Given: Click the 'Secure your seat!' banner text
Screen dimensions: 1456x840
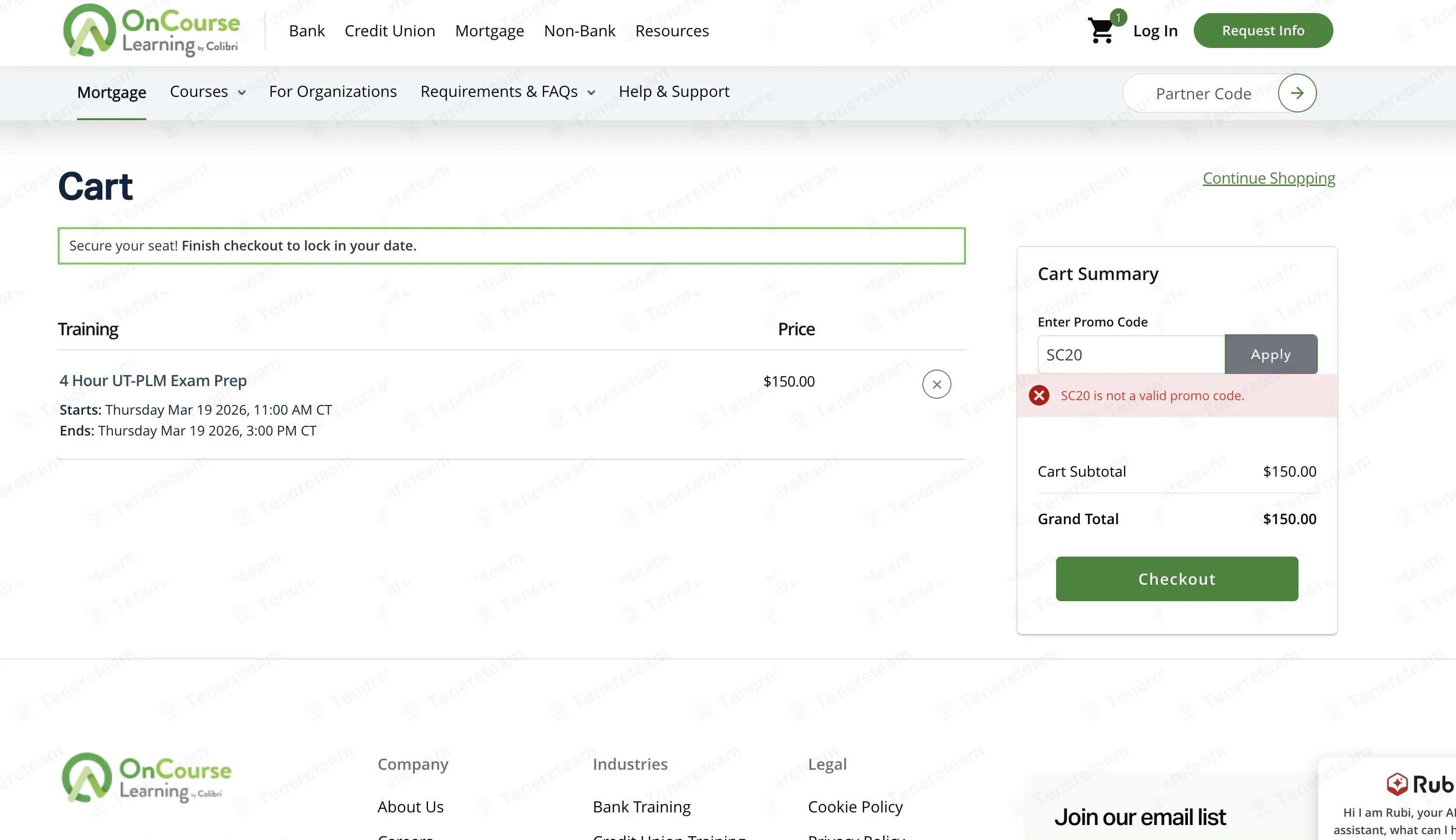Looking at the screenshot, I should click(242, 246).
